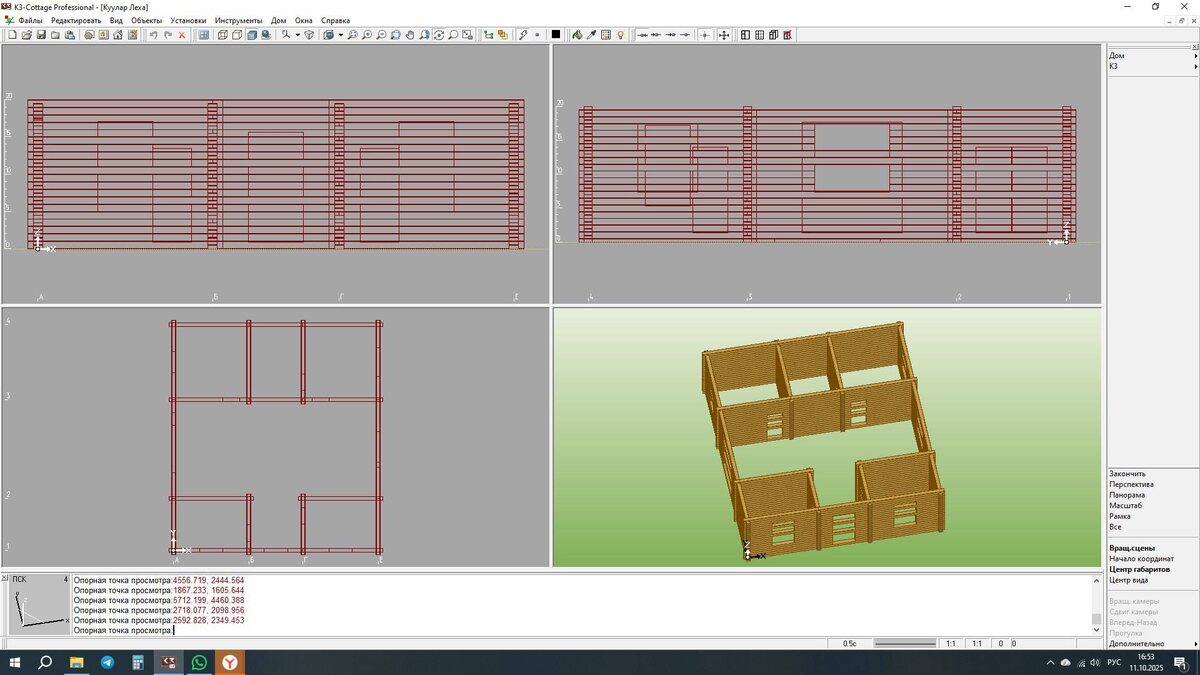Open the Вид menu
This screenshot has height=675, width=1200.
point(116,20)
